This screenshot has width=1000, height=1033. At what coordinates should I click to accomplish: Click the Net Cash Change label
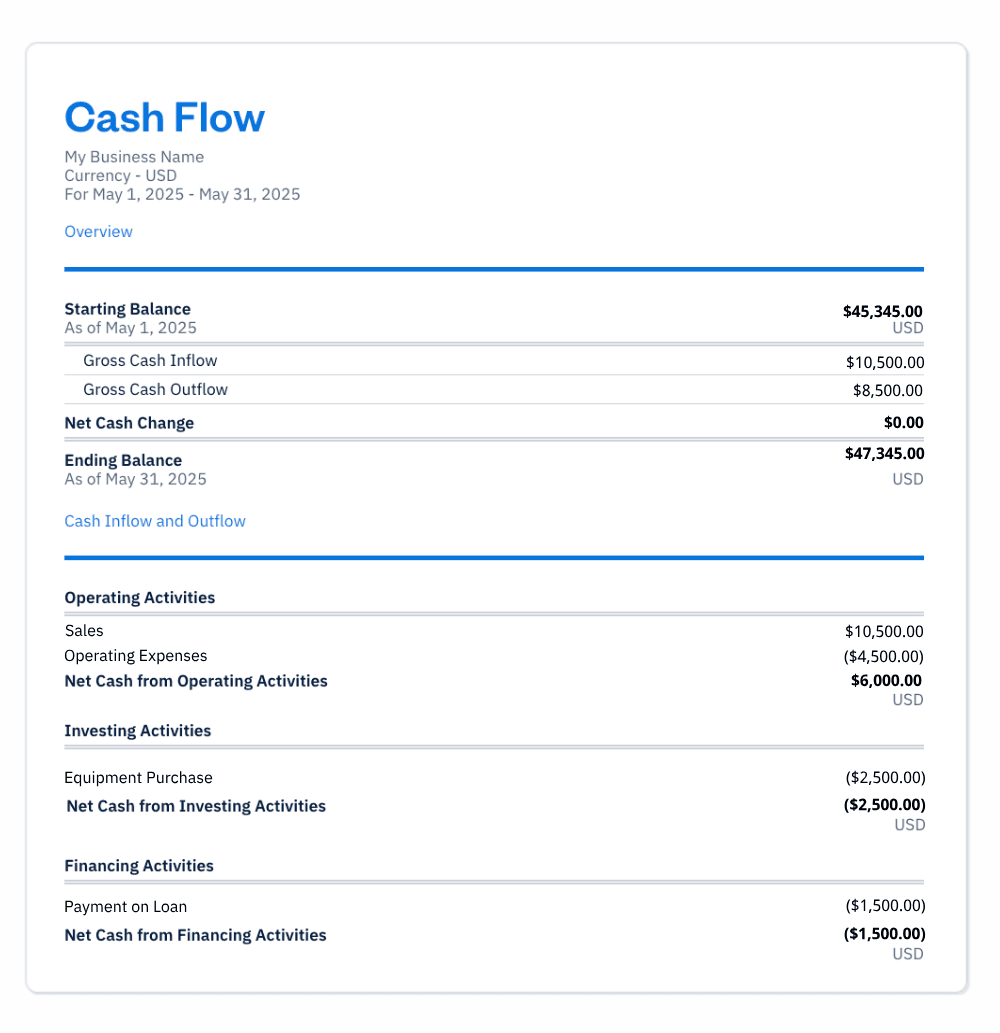pos(129,423)
